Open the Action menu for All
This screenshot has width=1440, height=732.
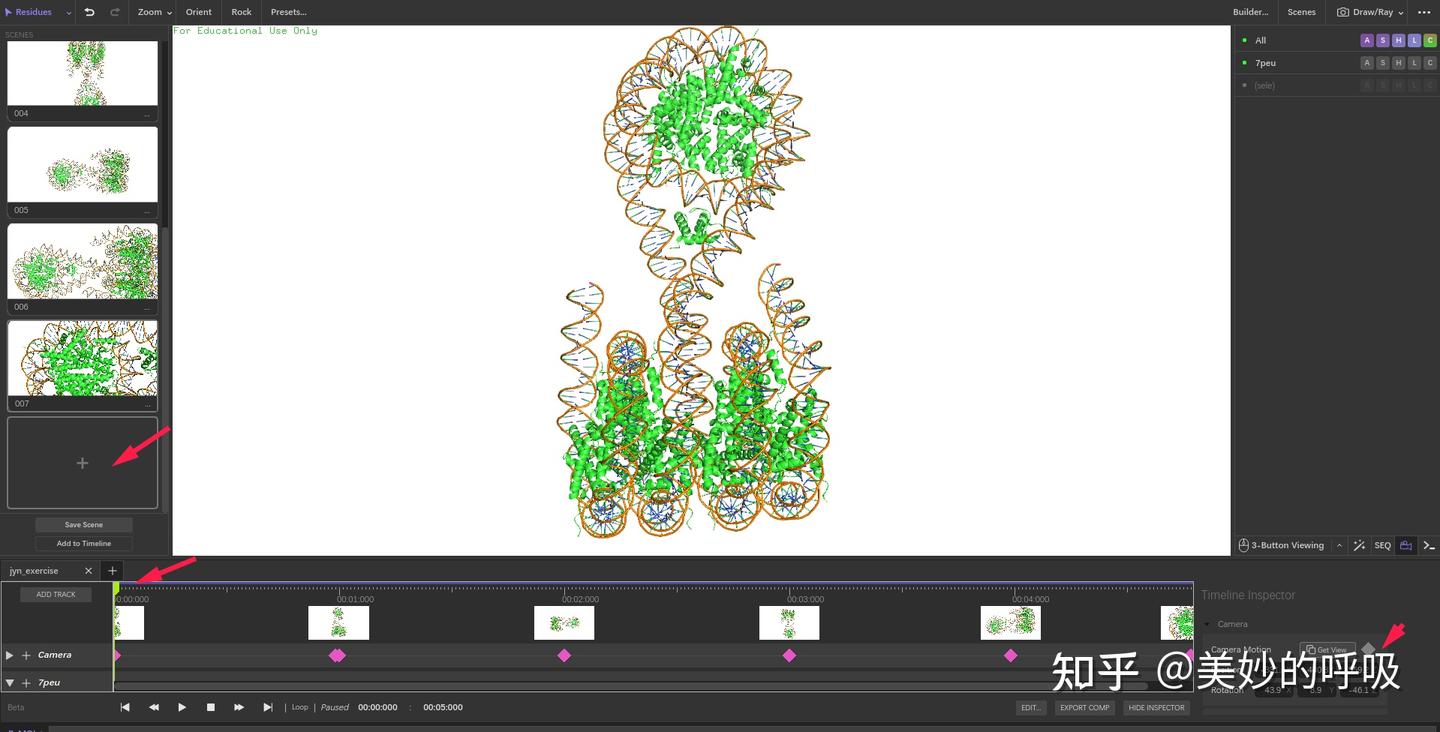pos(1367,40)
